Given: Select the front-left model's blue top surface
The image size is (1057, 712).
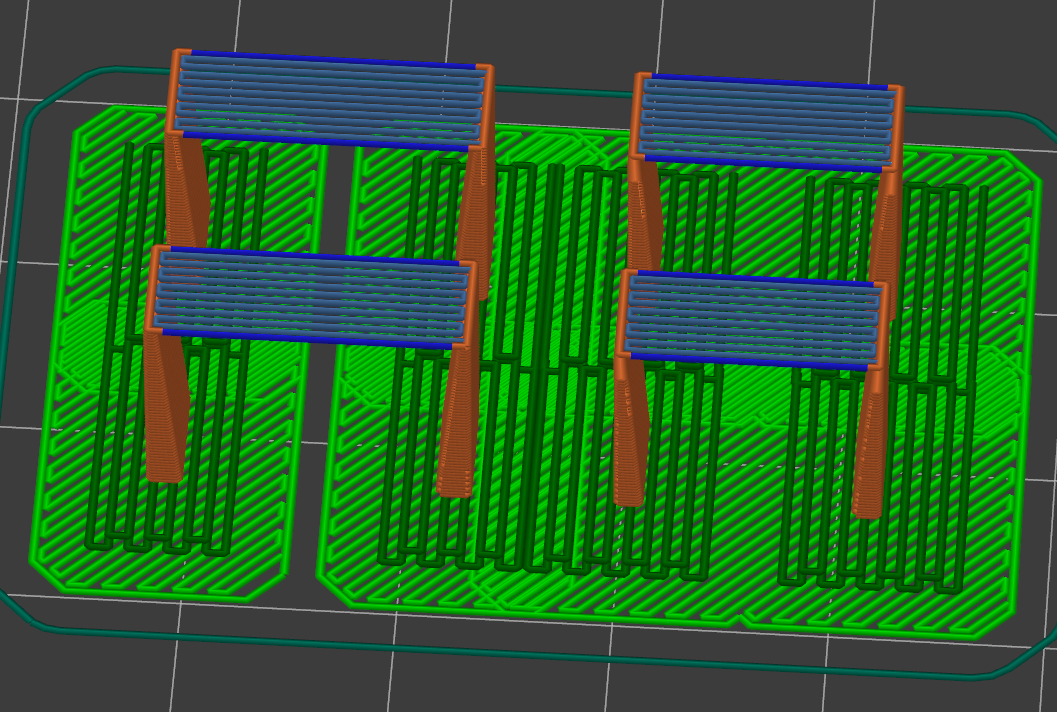Looking at the screenshot, I should coord(313,297).
